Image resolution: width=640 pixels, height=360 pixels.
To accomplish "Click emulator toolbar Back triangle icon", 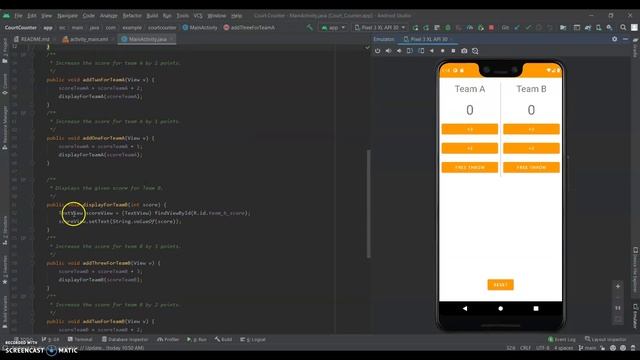I will pos(432,51).
